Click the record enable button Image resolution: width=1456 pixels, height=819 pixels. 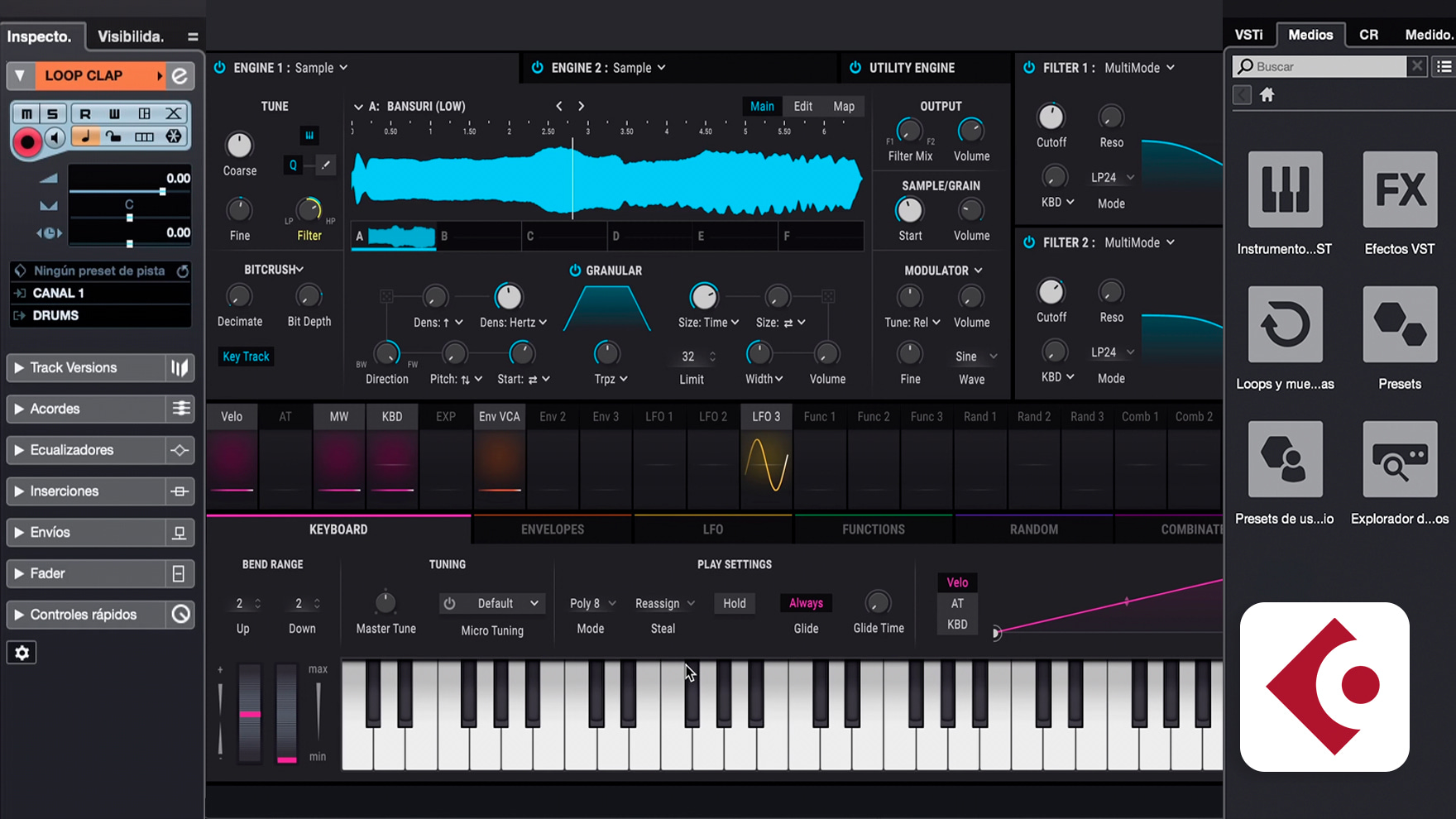tap(27, 142)
